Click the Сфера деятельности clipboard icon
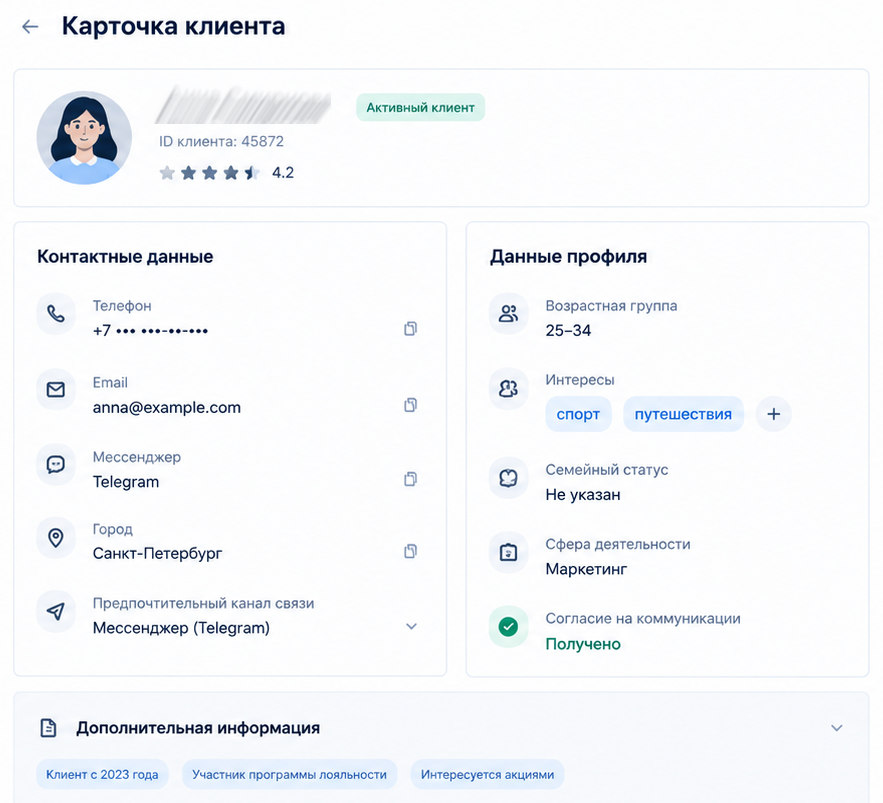This screenshot has height=803, width=883. pyautogui.click(x=509, y=552)
